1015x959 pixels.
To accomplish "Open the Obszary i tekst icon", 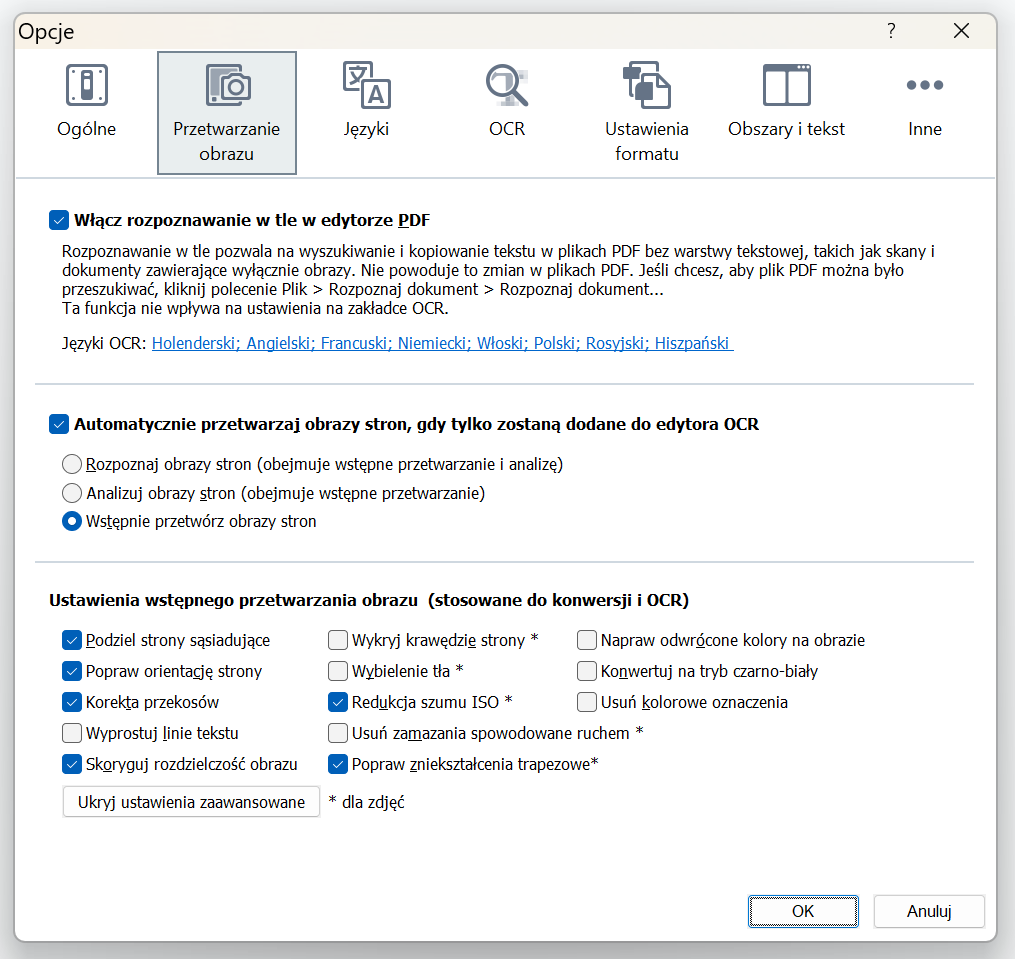I will (786, 86).
